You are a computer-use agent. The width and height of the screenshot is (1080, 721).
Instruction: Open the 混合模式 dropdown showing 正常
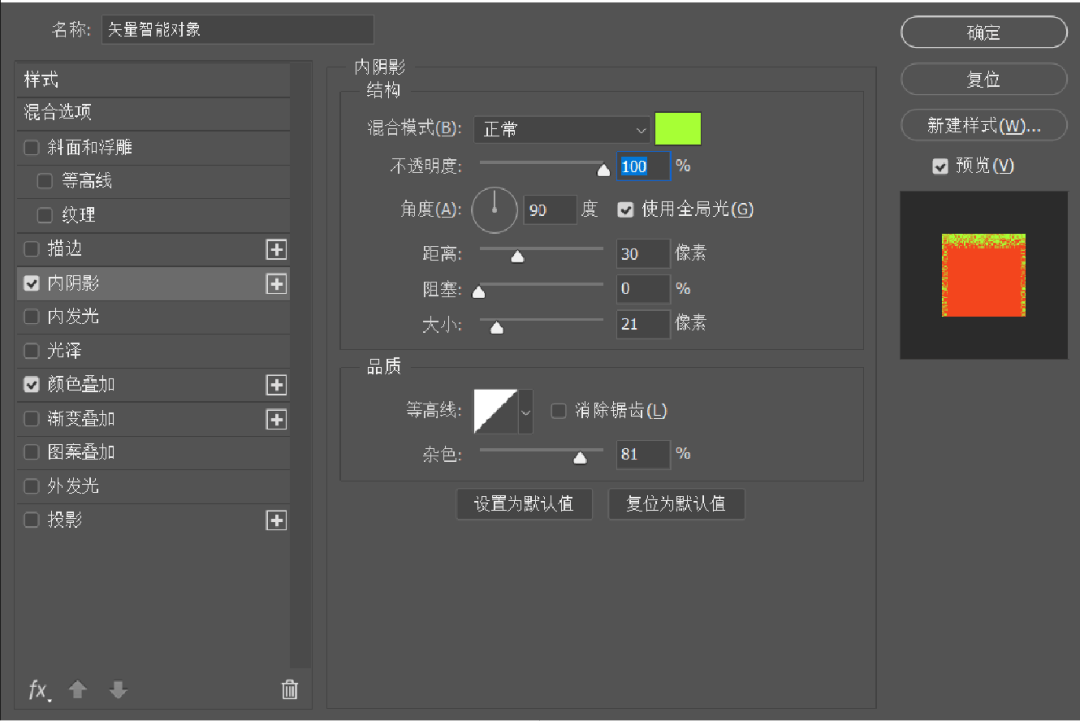pos(563,130)
